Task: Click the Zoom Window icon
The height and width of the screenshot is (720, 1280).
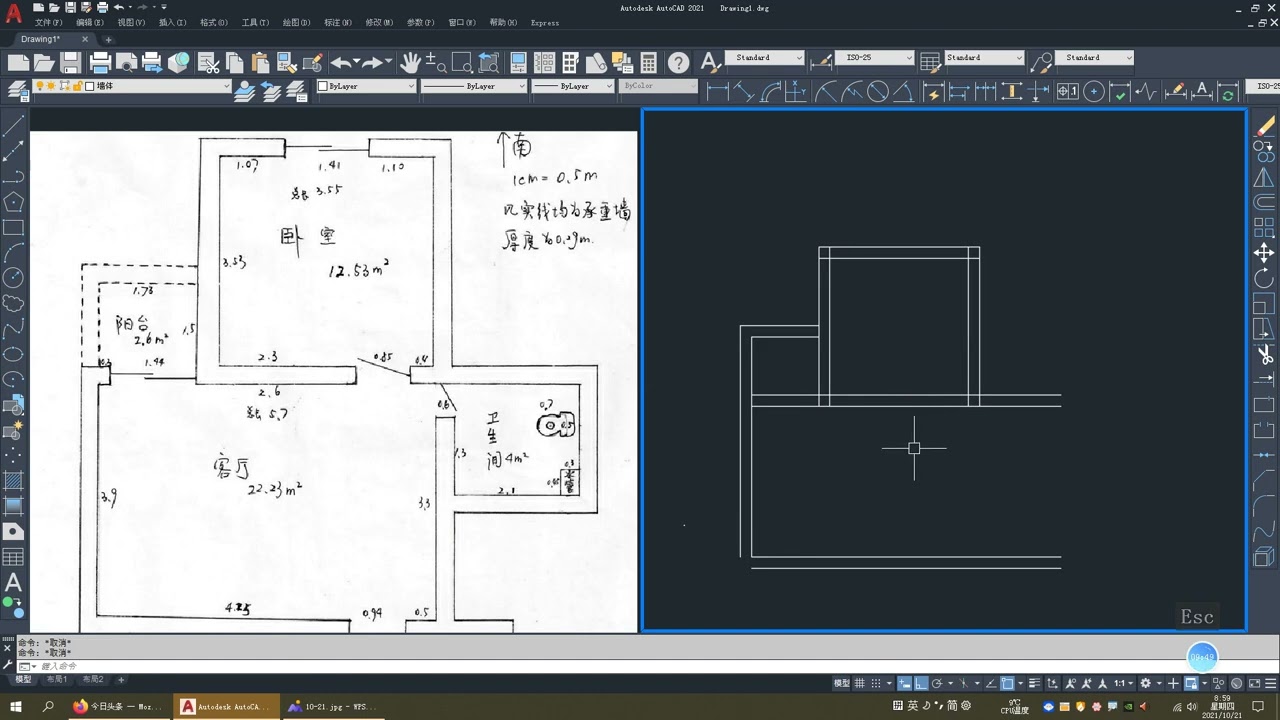Action: click(x=462, y=63)
